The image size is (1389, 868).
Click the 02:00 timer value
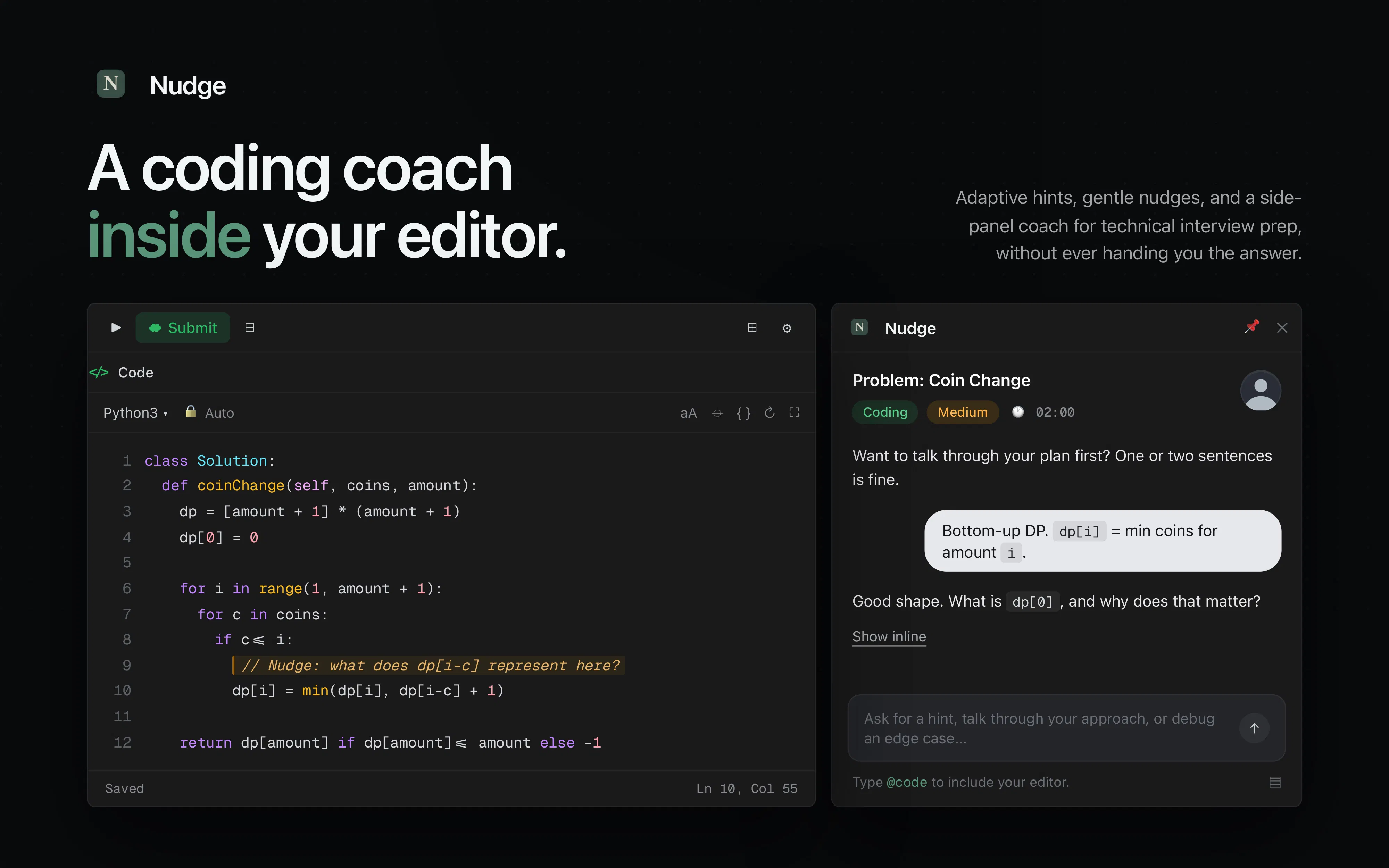1055,412
